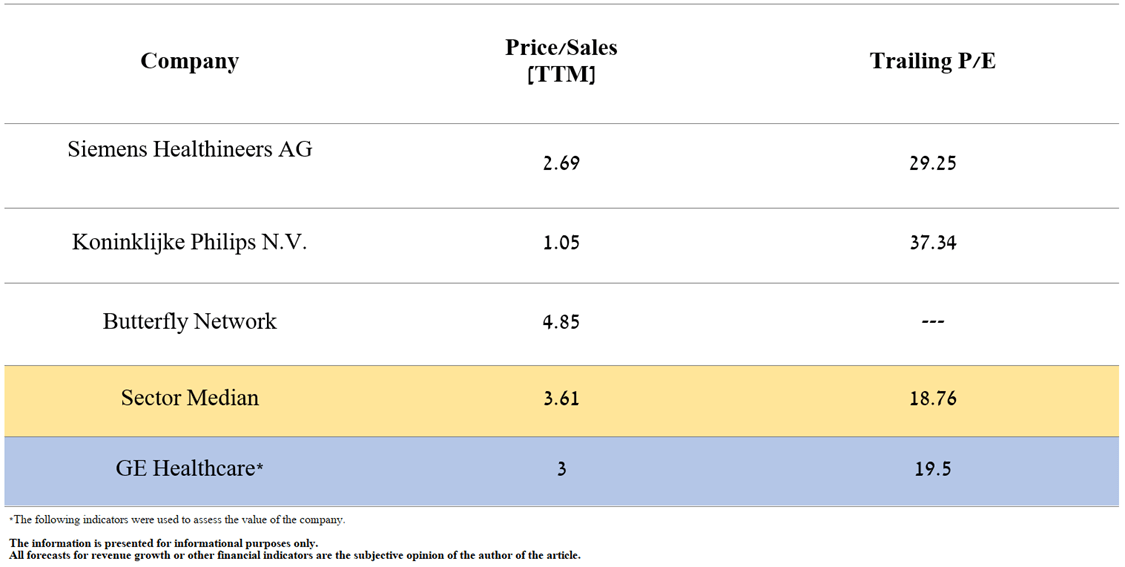Click the Koninklijke Philips N.V. cell
1125x567 pixels.
coord(190,242)
